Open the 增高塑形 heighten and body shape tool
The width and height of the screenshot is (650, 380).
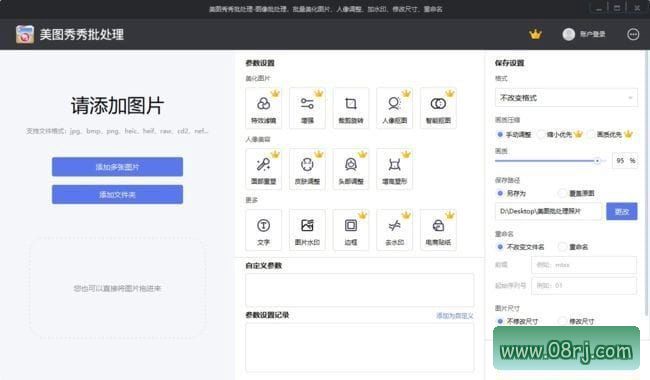tap(394, 169)
